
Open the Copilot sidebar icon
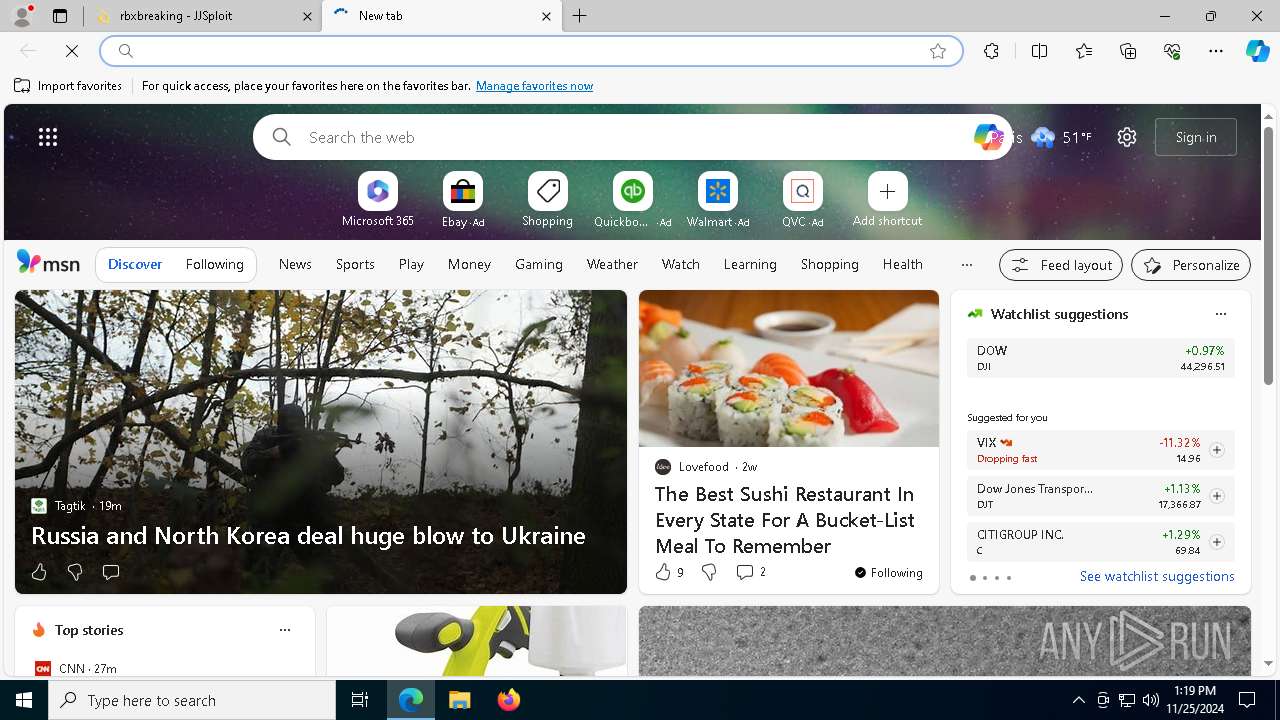pyautogui.click(x=1258, y=51)
